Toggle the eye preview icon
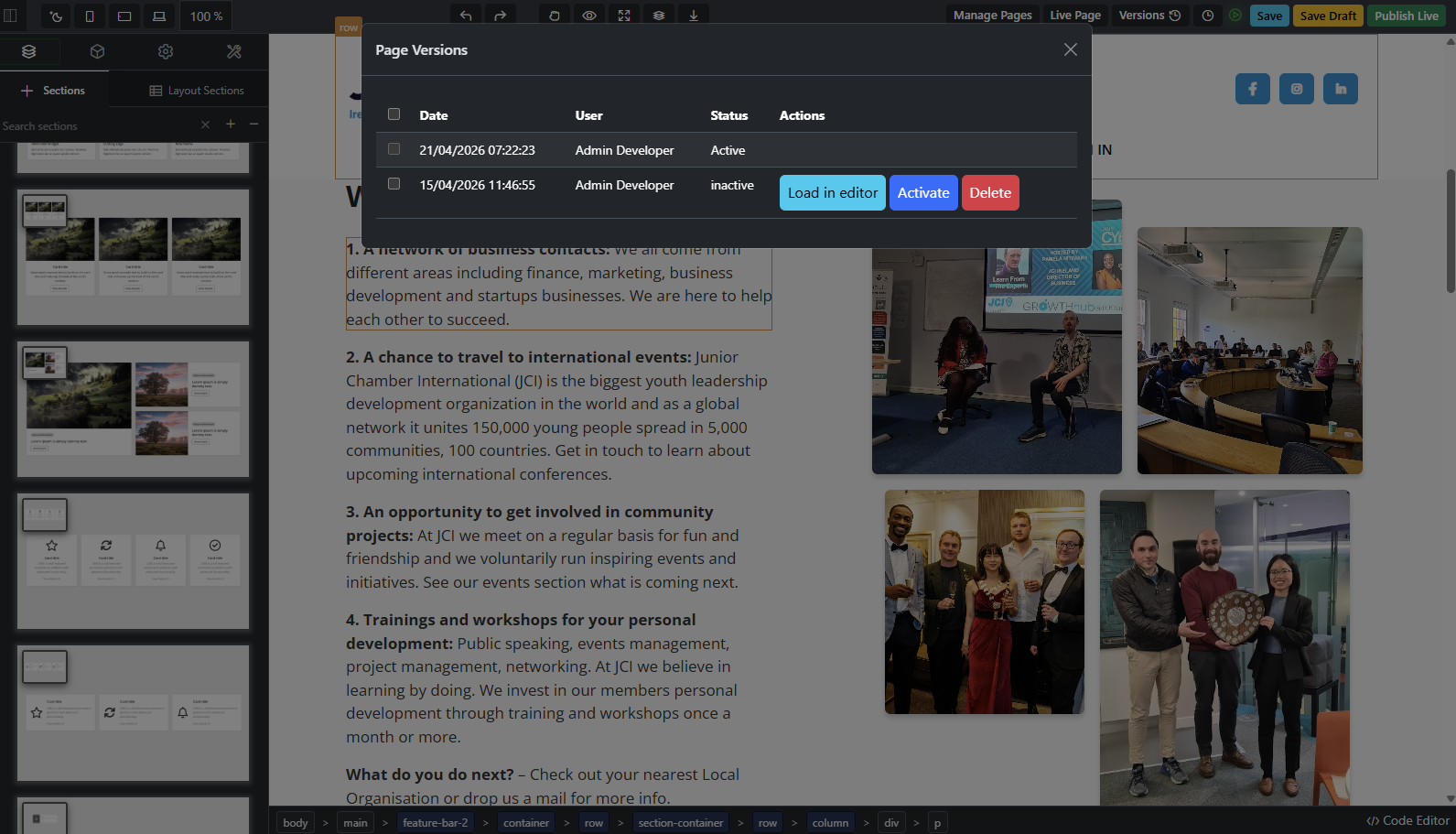 589,16
